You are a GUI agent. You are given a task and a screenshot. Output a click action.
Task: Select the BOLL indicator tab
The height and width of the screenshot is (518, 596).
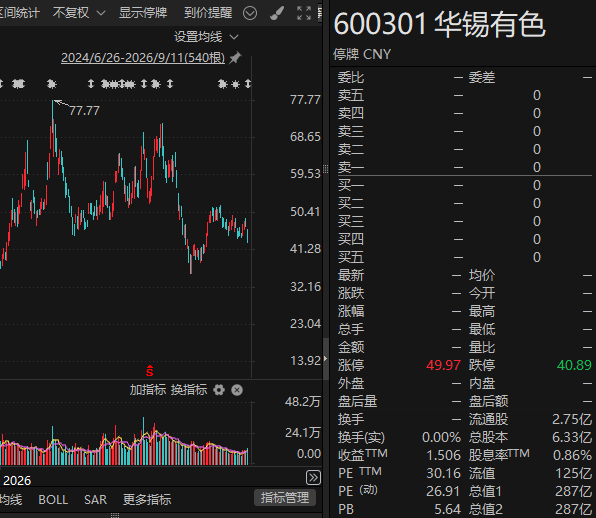[53, 499]
